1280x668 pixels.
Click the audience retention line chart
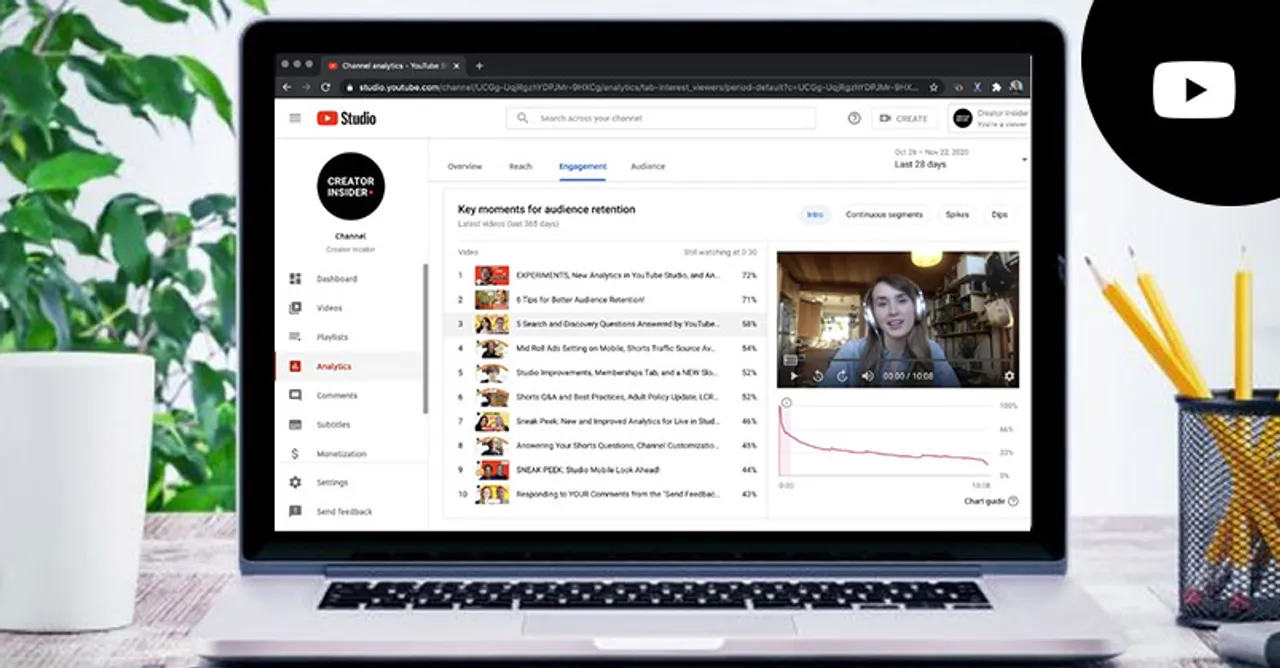(x=885, y=440)
